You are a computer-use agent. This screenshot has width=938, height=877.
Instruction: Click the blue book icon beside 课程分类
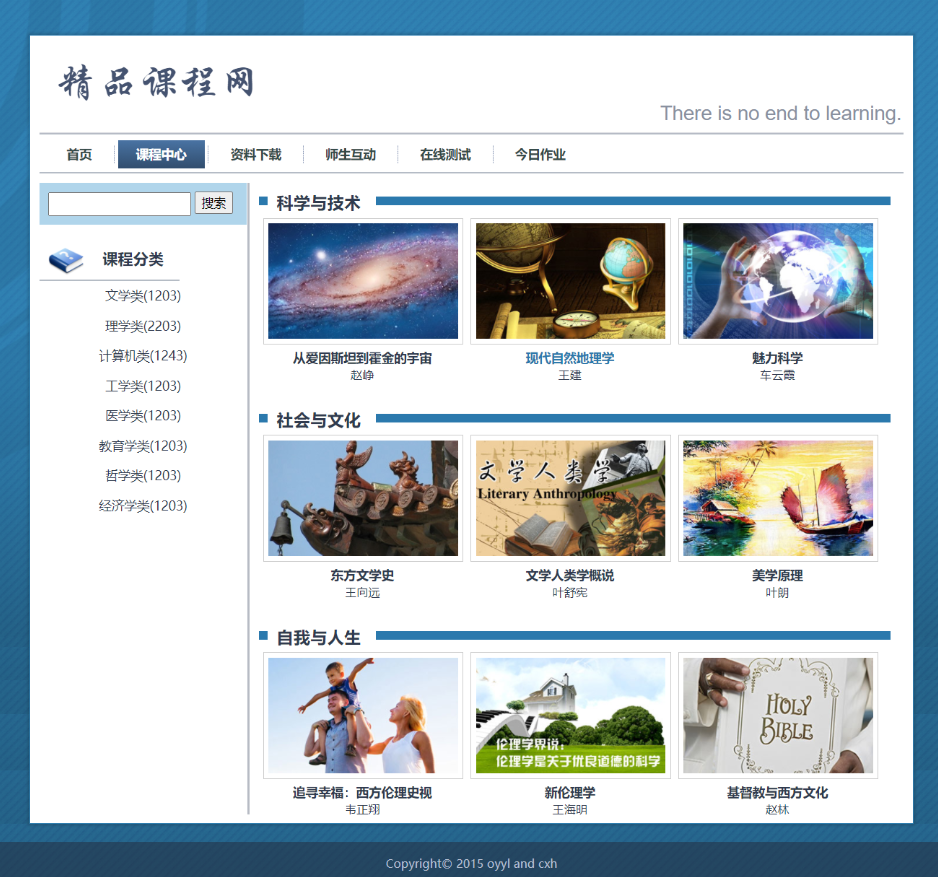(x=66, y=260)
